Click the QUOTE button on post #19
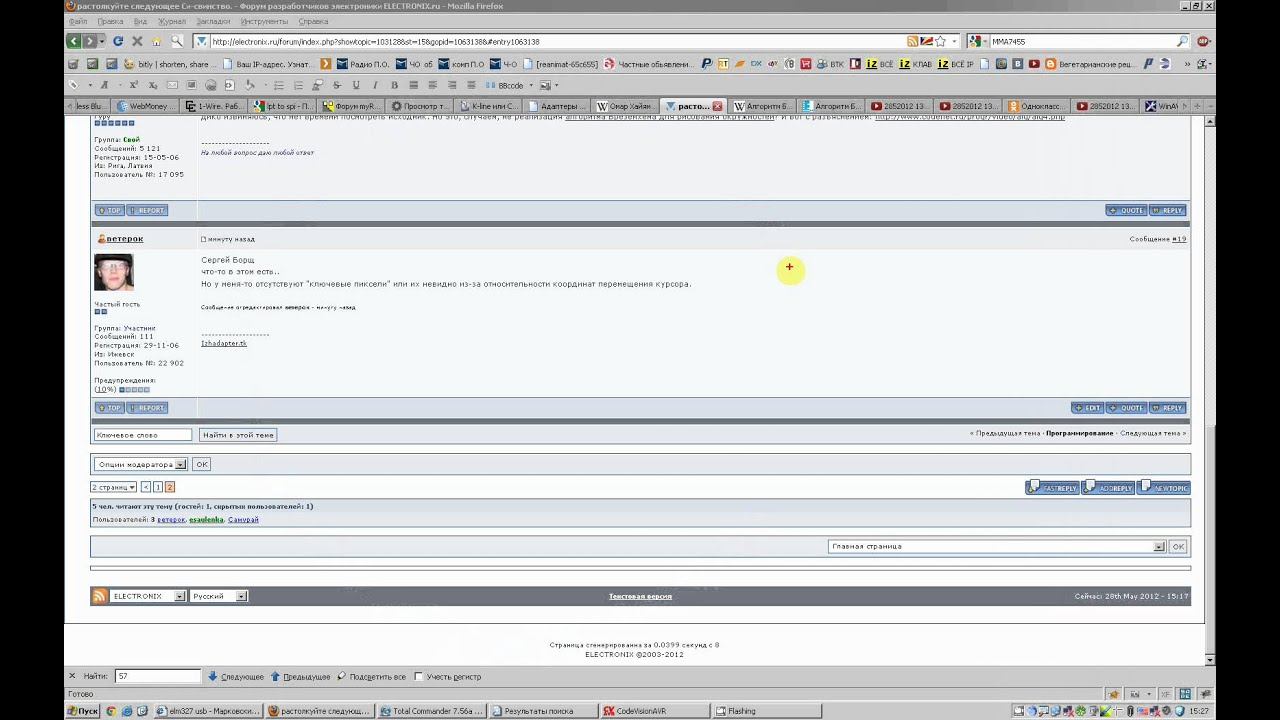 click(1127, 408)
